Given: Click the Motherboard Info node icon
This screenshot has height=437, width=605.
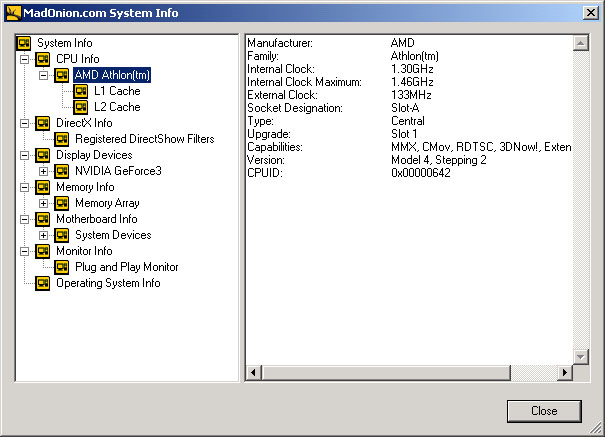Looking at the screenshot, I should click(x=43, y=219).
